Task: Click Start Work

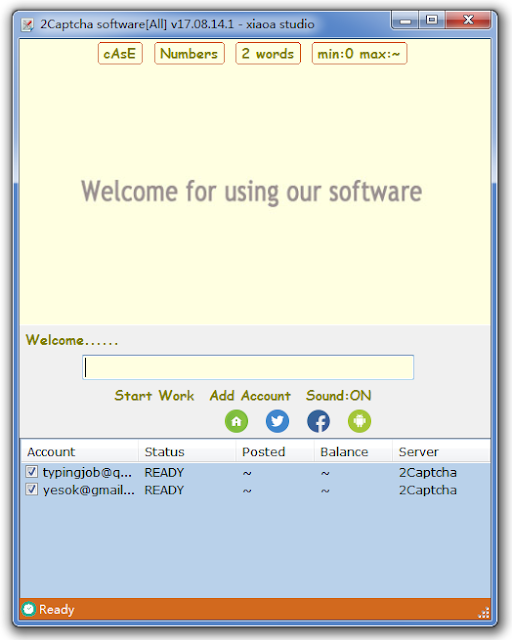Action: [x=154, y=396]
